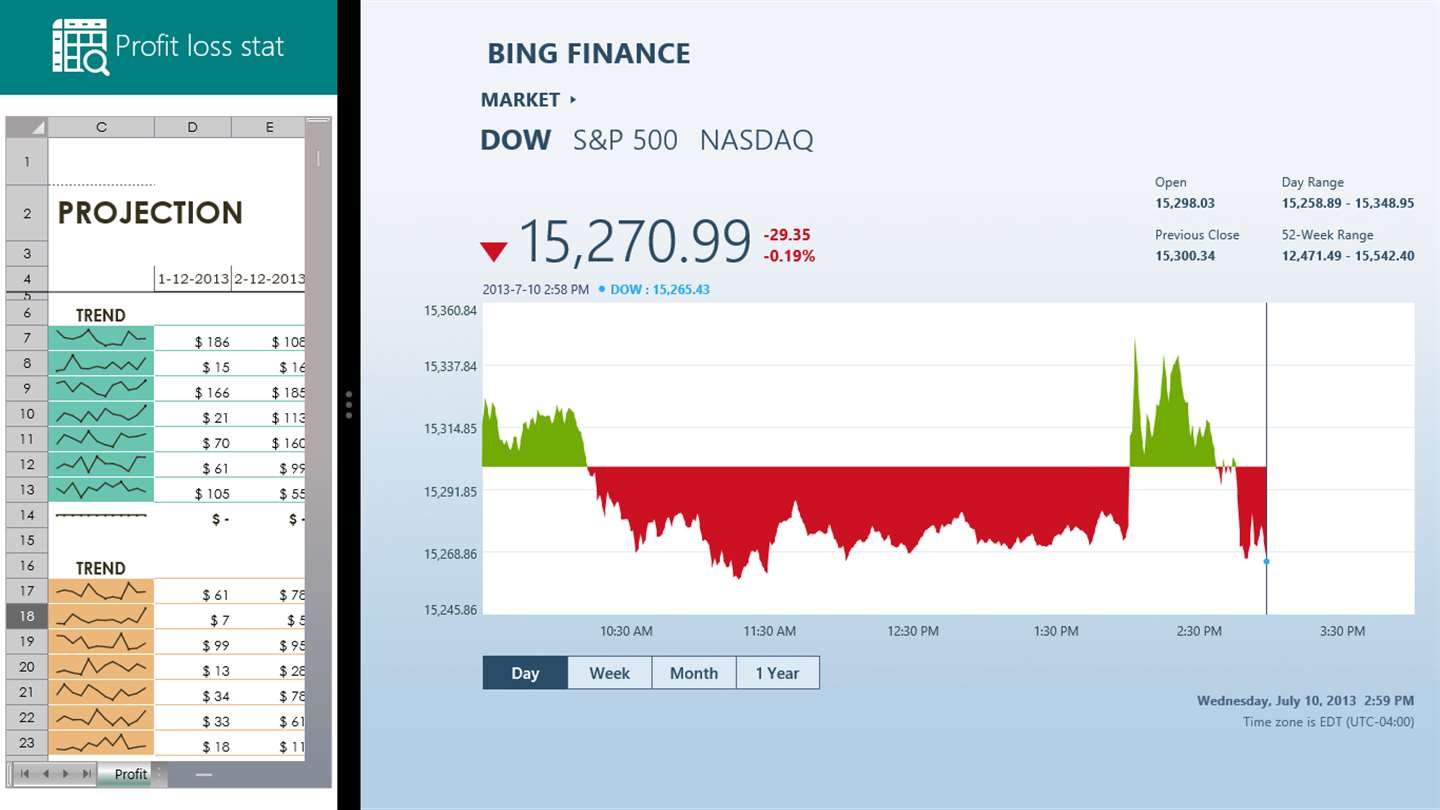
Task: Jump to the first sheet tab arrow
Action: click(24, 774)
